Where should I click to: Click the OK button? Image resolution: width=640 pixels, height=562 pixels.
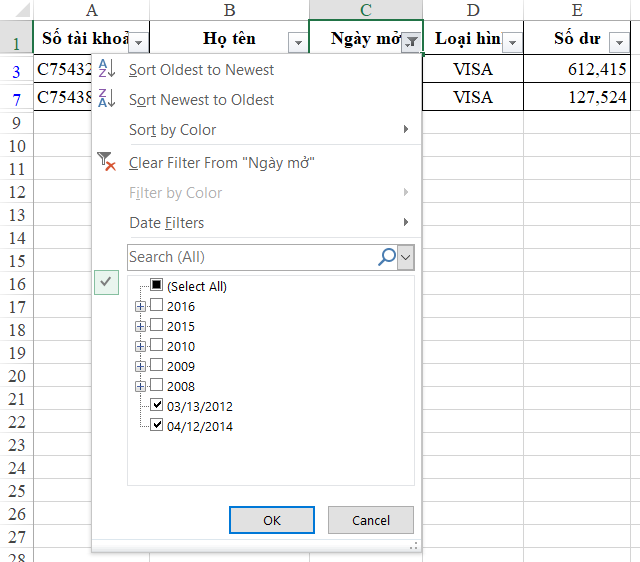[272, 520]
